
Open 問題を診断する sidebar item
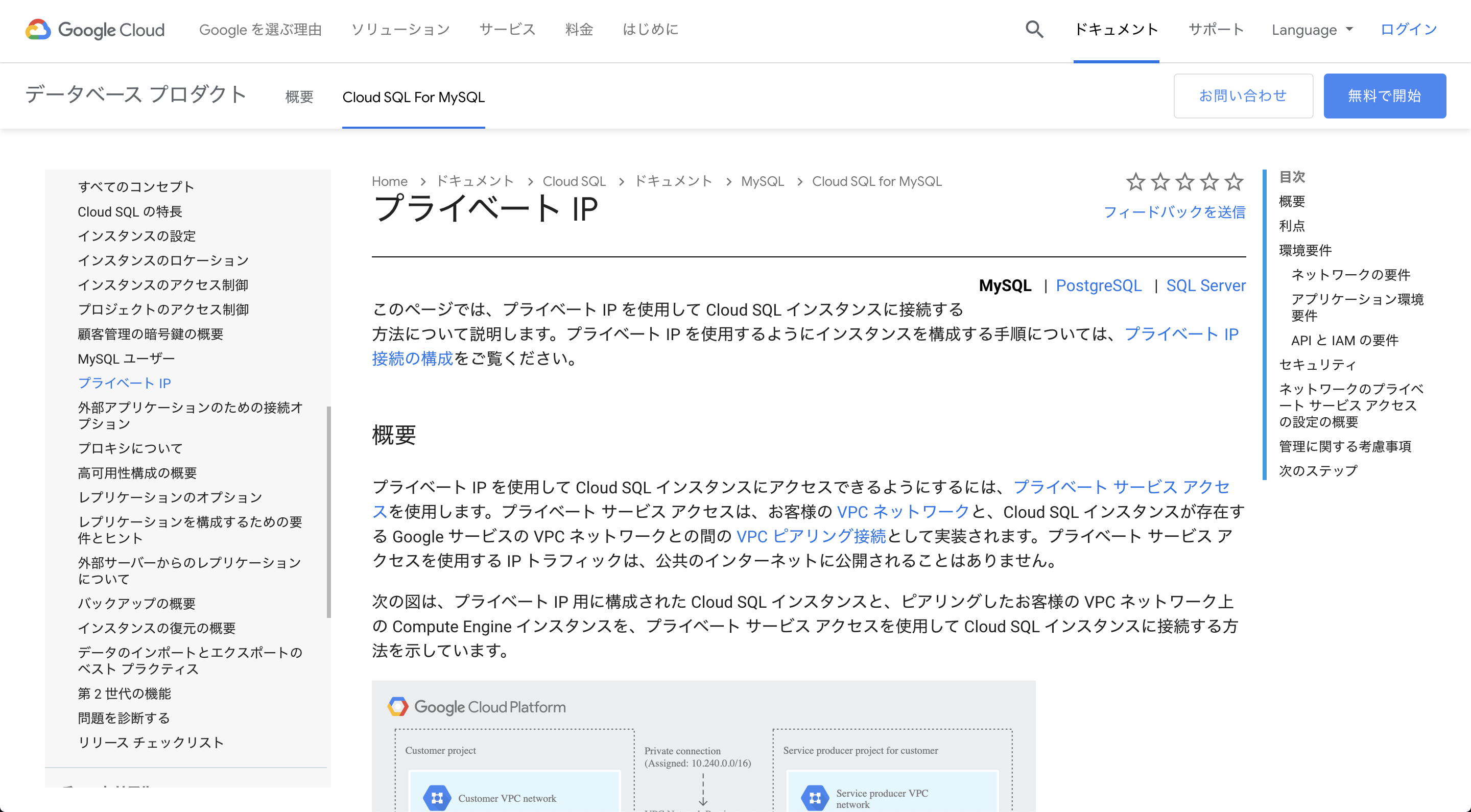123,718
